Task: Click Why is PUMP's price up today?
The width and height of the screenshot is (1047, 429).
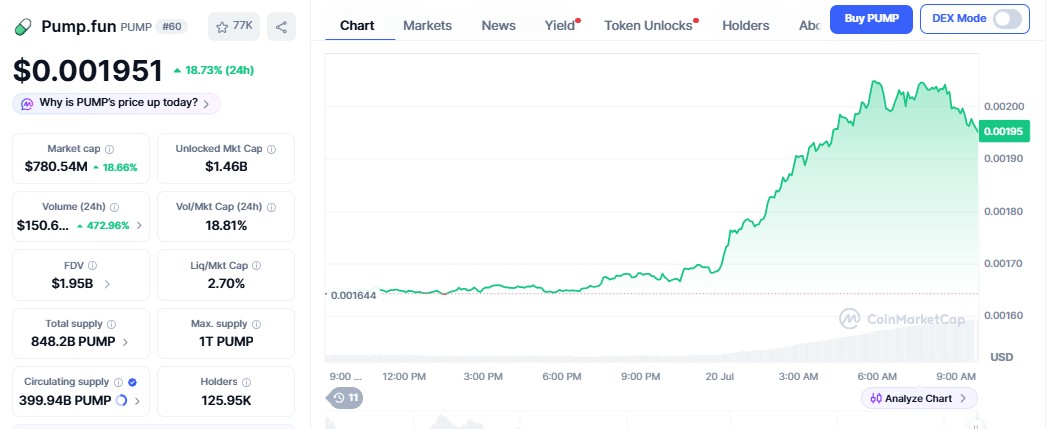Action: 118,103
